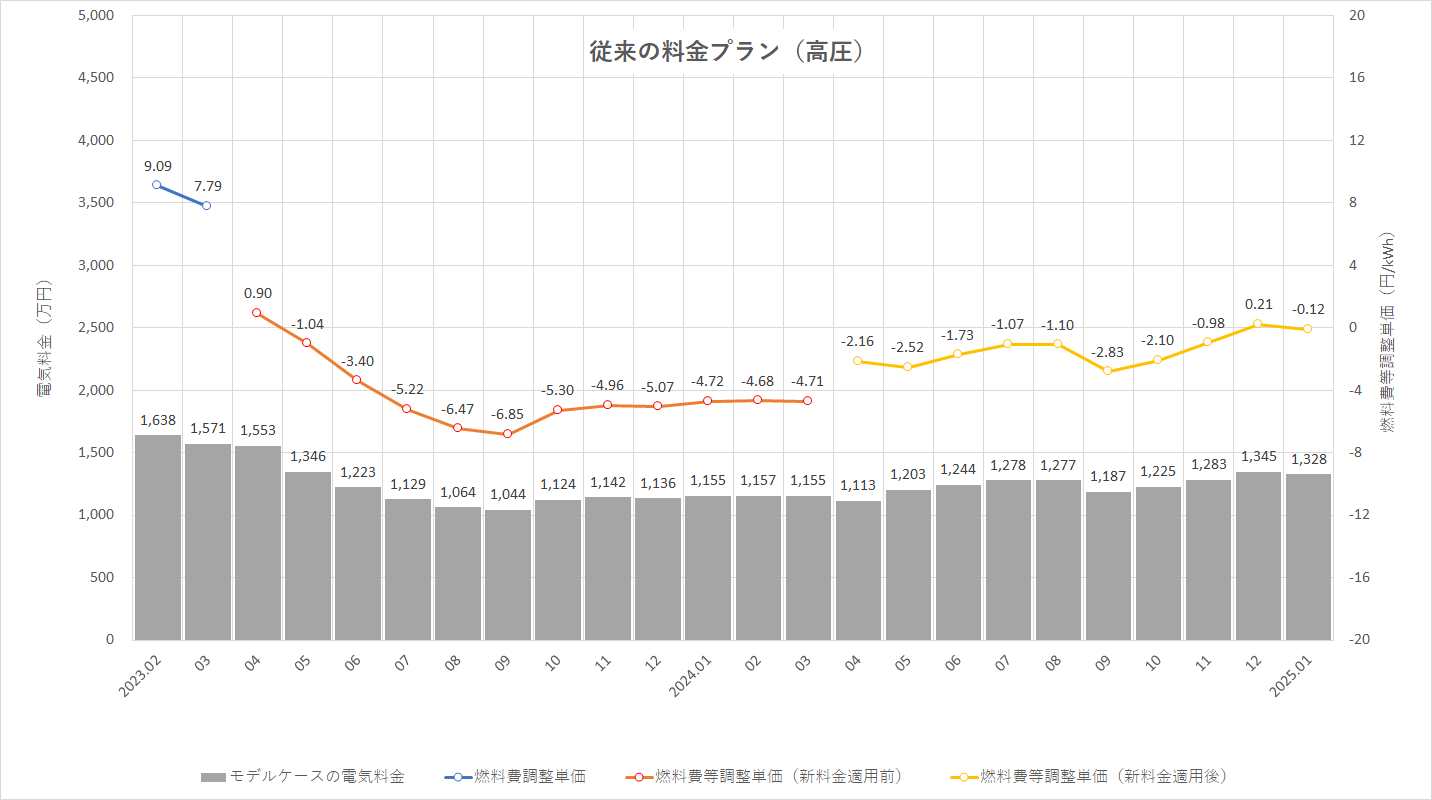Click left axis value 3,500

(x=96, y=203)
